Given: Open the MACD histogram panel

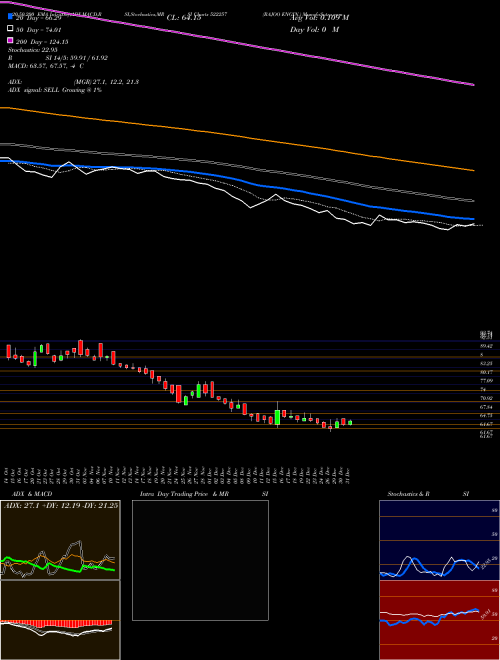Looking at the screenshot, I should coord(60,620).
